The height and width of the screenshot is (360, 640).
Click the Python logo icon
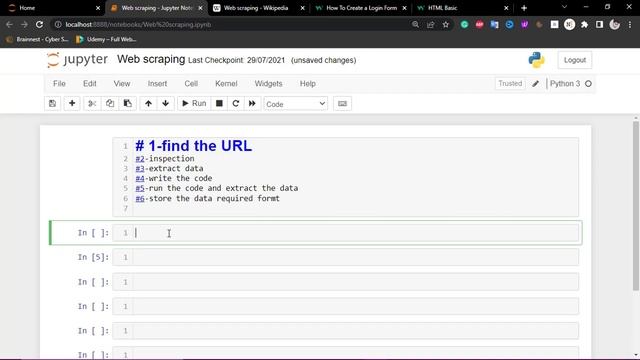point(536,60)
